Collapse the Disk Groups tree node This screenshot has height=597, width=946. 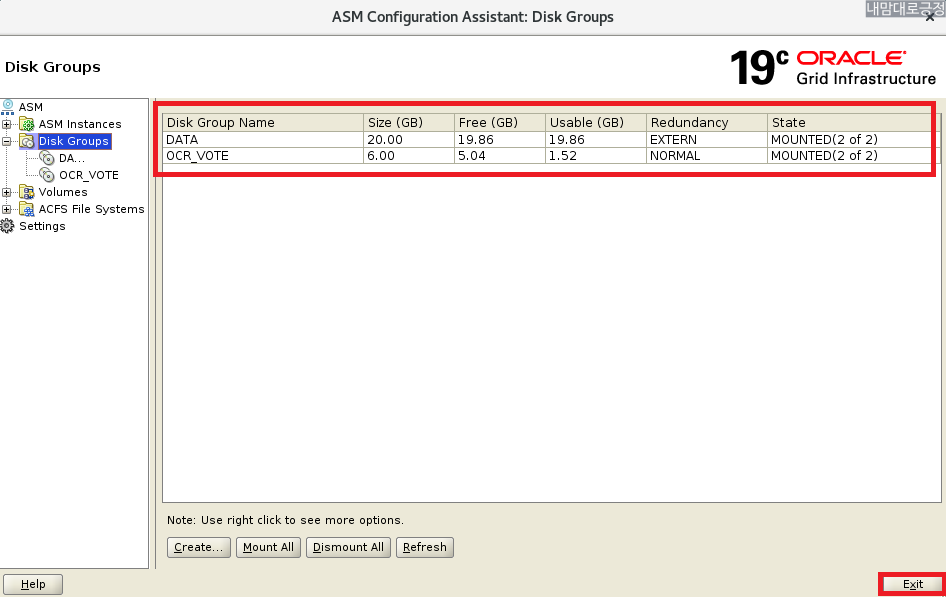coord(7,141)
